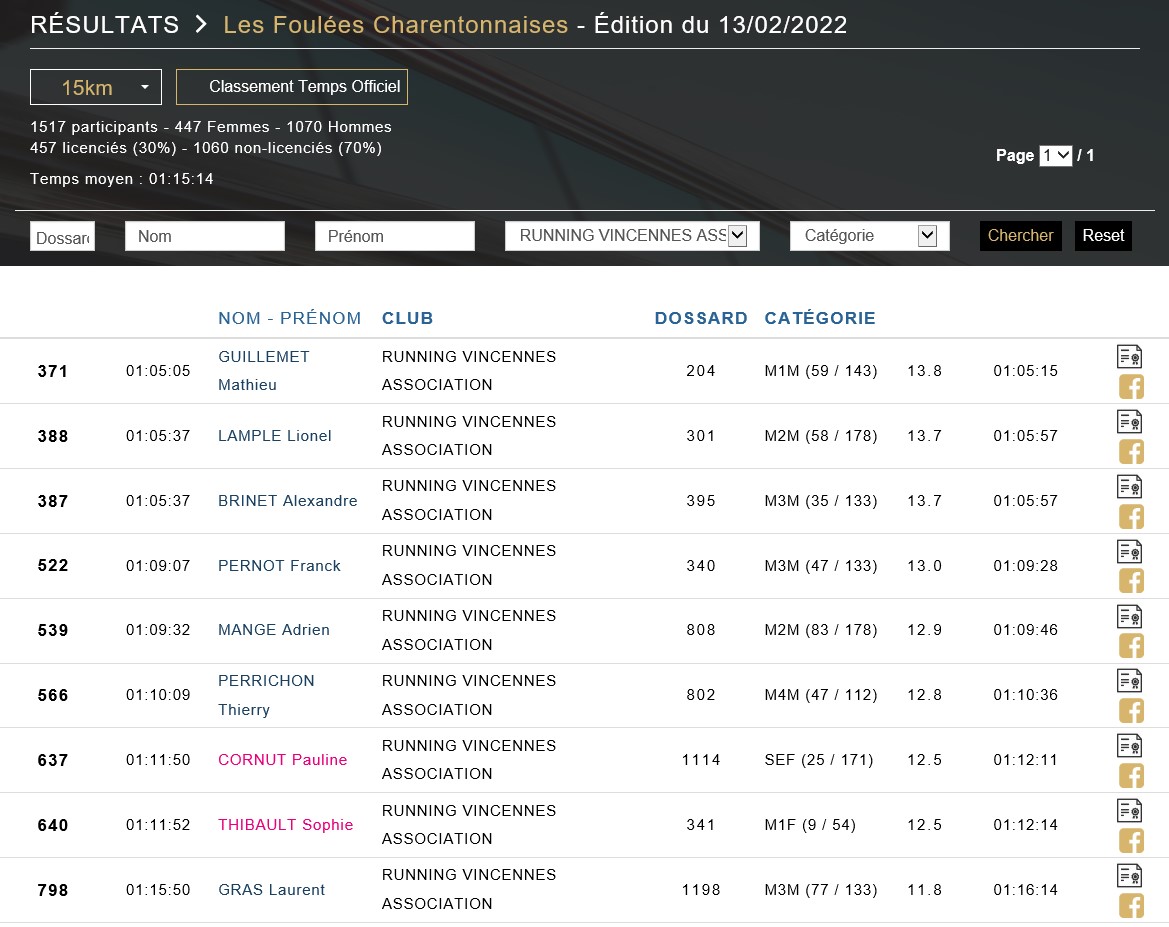This screenshot has width=1169, height=927.
Task: Share PERNOT Franck result on Facebook
Action: [1130, 581]
